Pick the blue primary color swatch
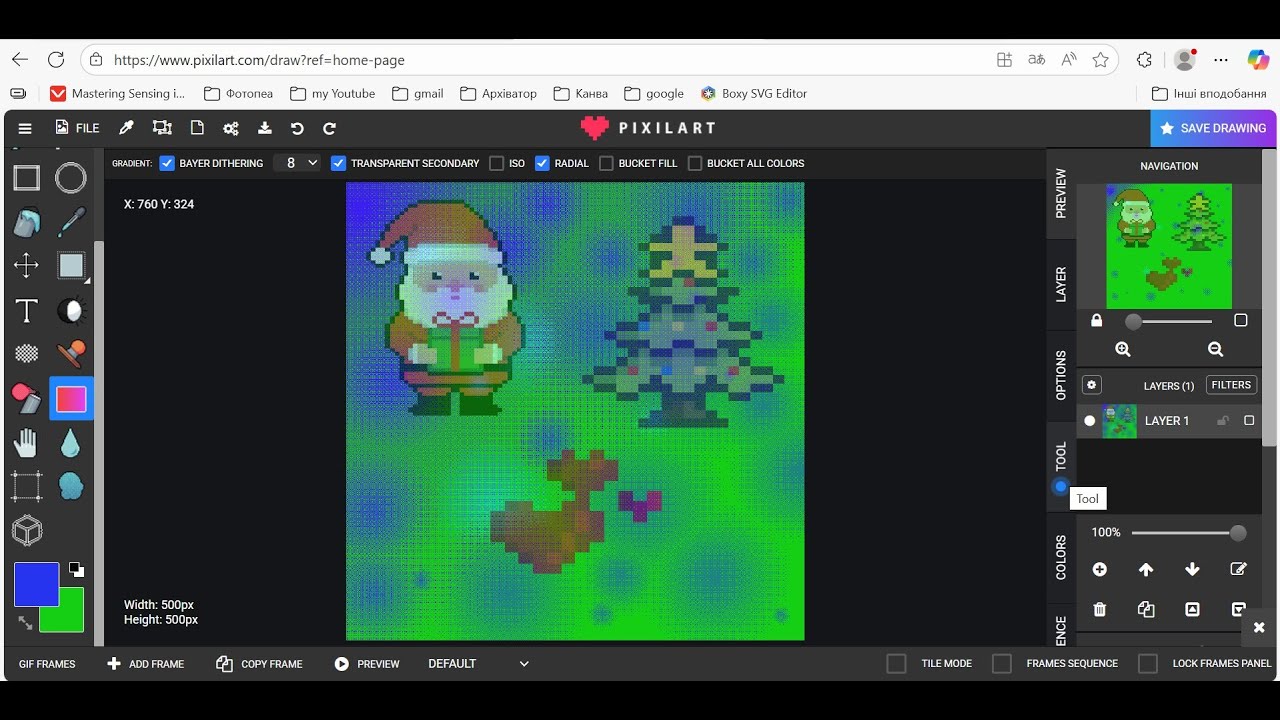The height and width of the screenshot is (720, 1280). click(x=36, y=584)
